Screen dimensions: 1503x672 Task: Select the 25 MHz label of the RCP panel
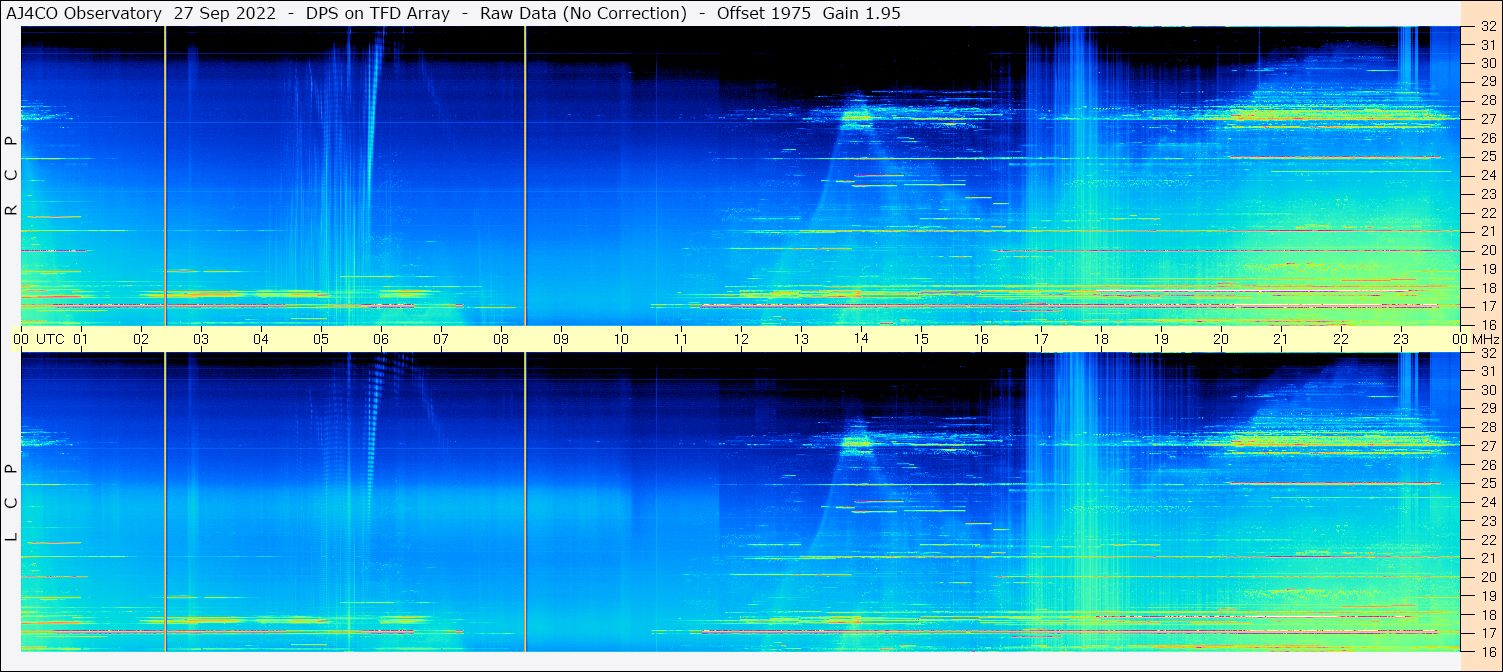[1487, 156]
